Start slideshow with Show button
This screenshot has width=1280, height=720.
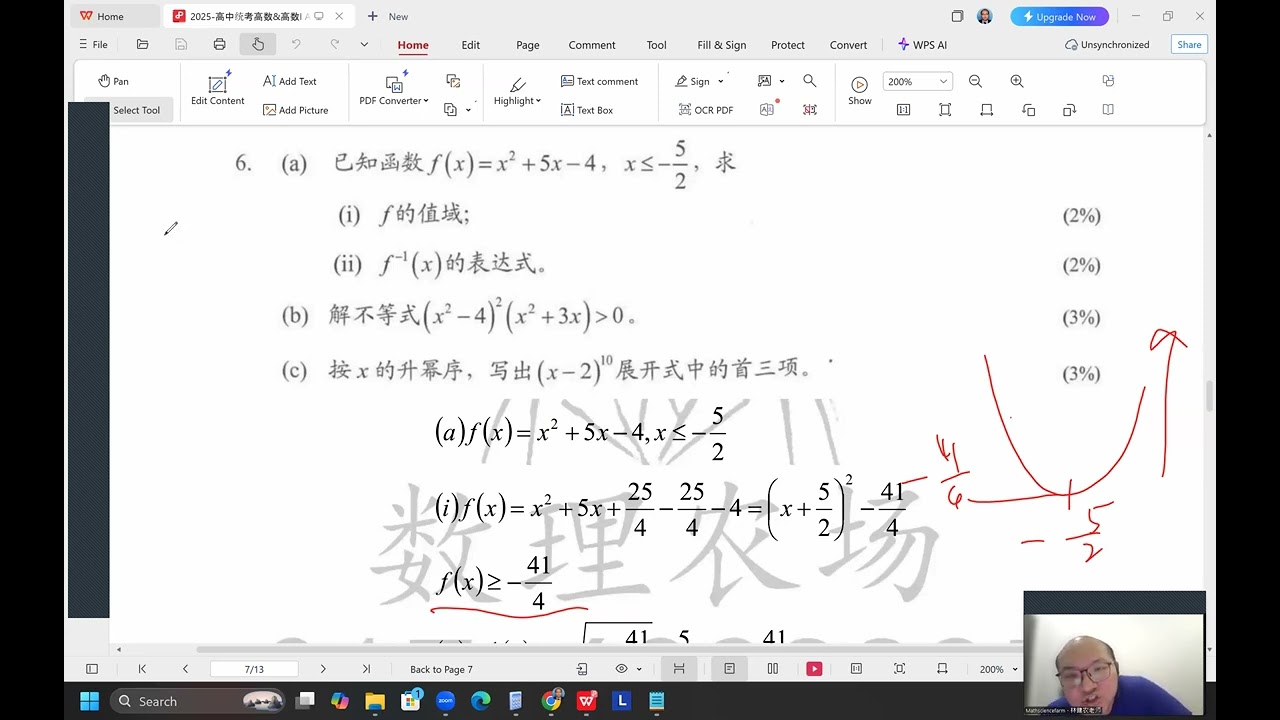click(x=860, y=89)
